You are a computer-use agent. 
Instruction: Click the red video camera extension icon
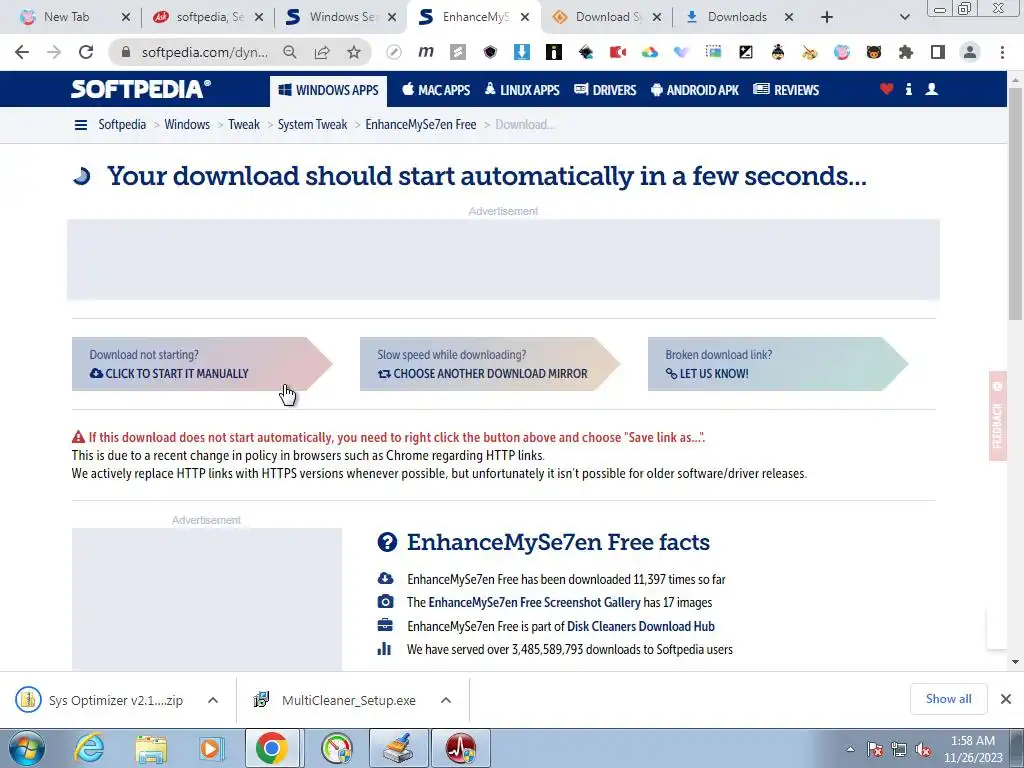coord(617,52)
